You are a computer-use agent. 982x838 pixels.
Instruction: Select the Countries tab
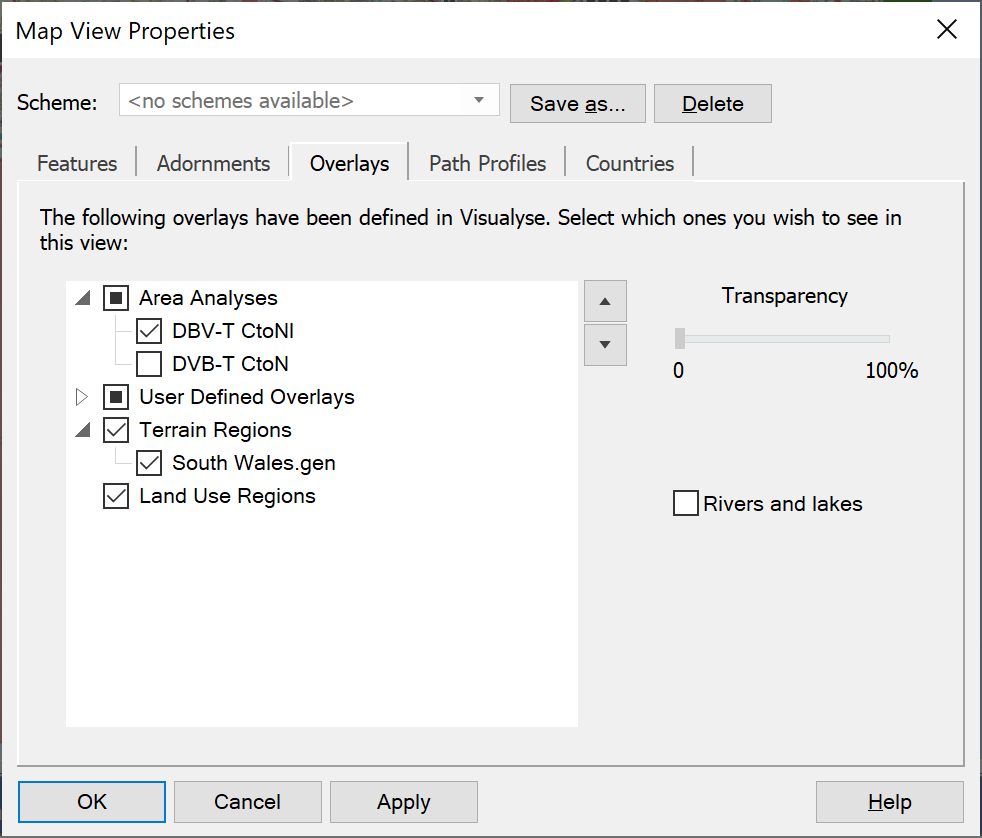coord(629,163)
